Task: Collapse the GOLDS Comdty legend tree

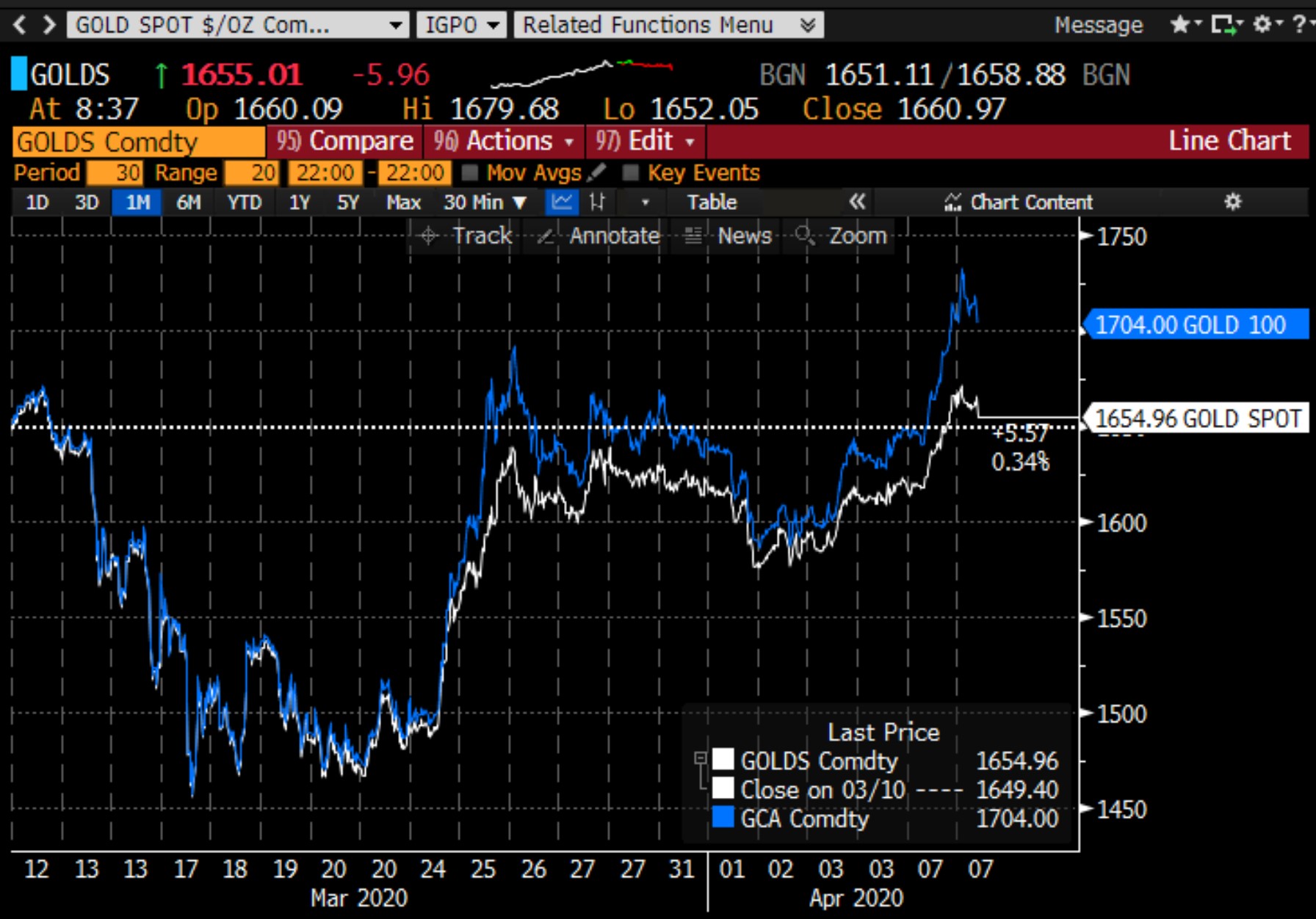Action: coord(700,758)
